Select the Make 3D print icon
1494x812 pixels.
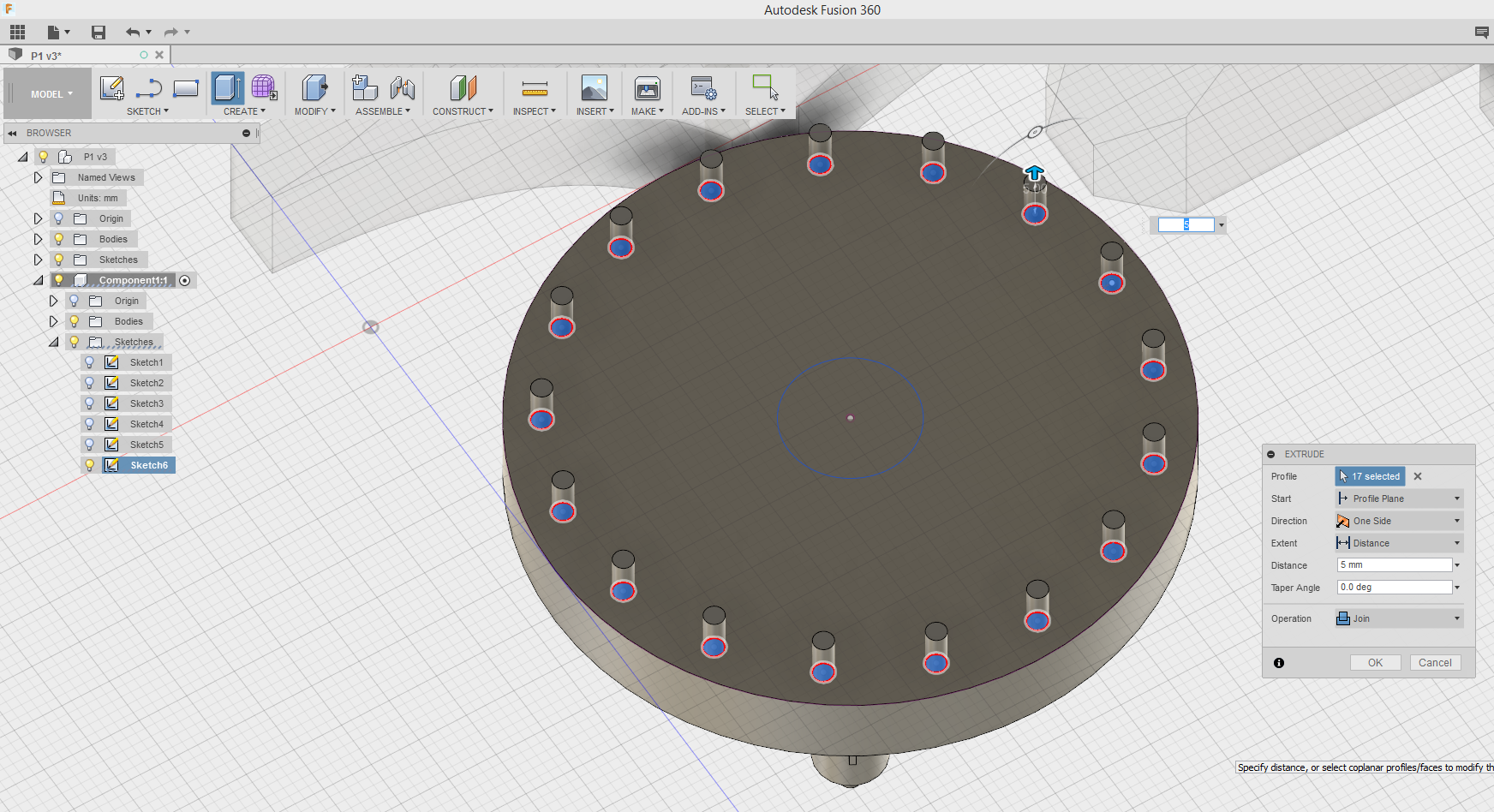pyautogui.click(x=647, y=87)
